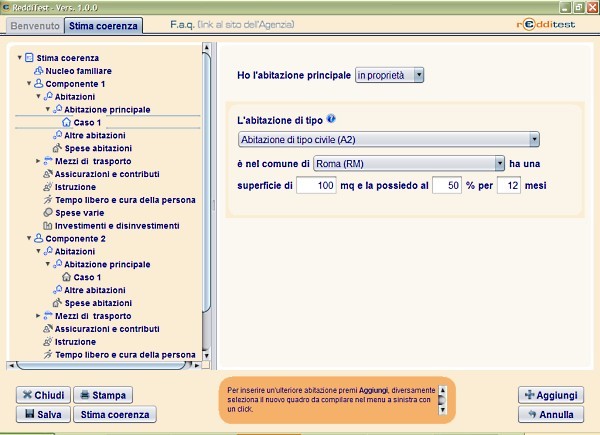
Task: Click Componente 2's Assicurazioni e contributi icon
Action: point(48,329)
